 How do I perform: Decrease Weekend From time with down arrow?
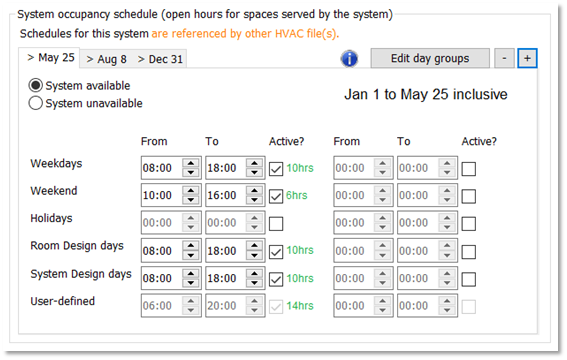tap(191, 200)
